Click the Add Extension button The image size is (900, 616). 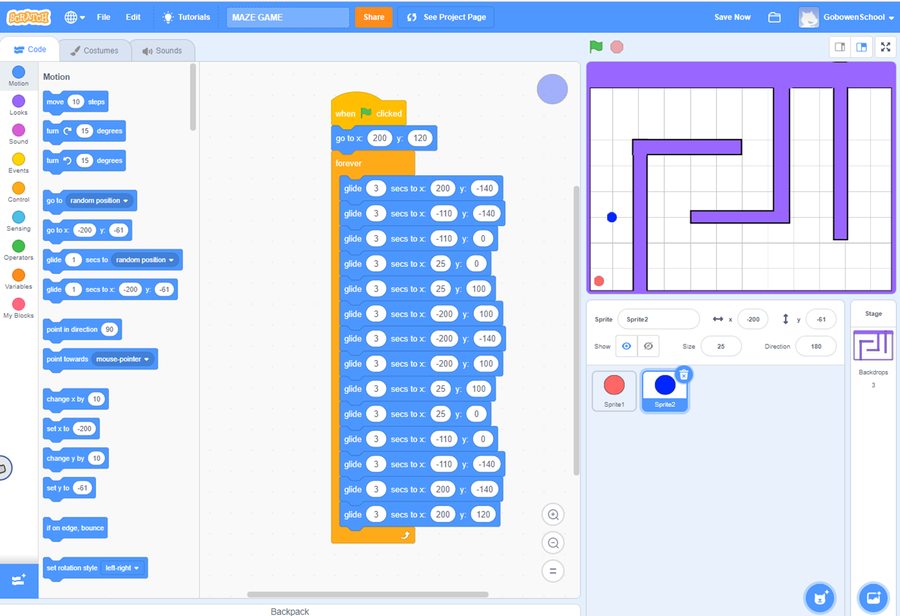point(18,580)
